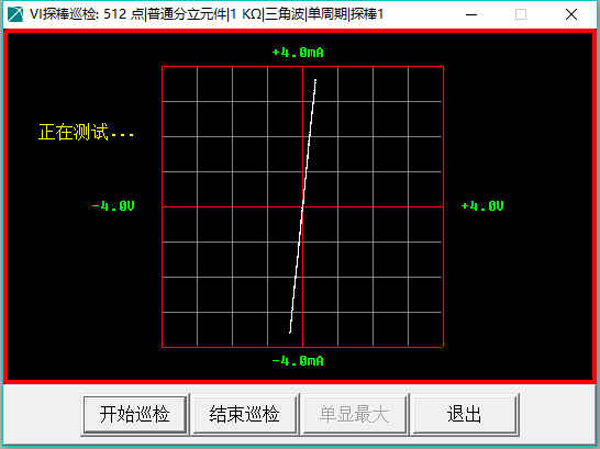
Task: Click the white VI curve trace
Action: click(x=303, y=206)
